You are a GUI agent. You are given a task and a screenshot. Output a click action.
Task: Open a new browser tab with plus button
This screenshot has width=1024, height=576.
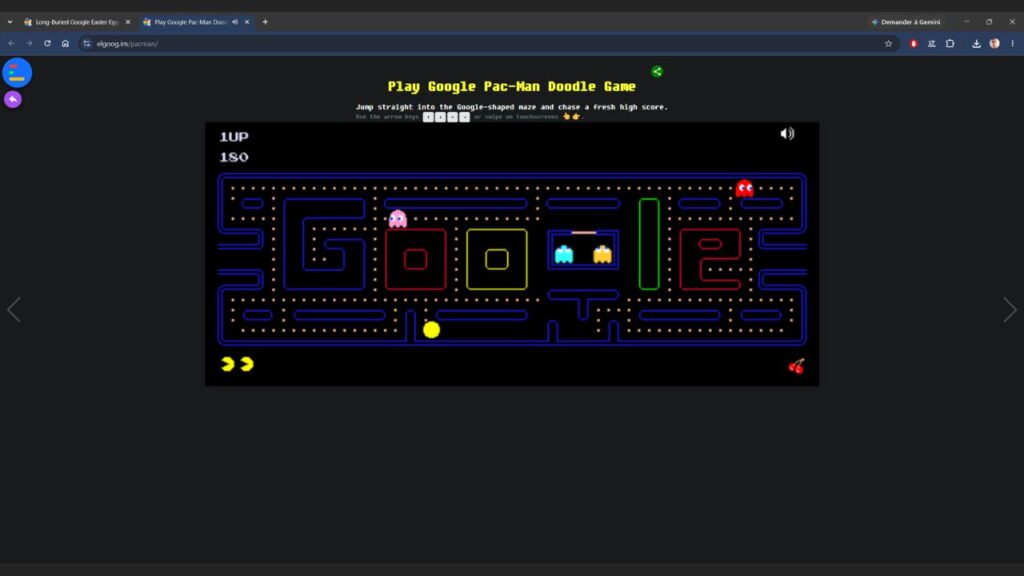(x=265, y=22)
